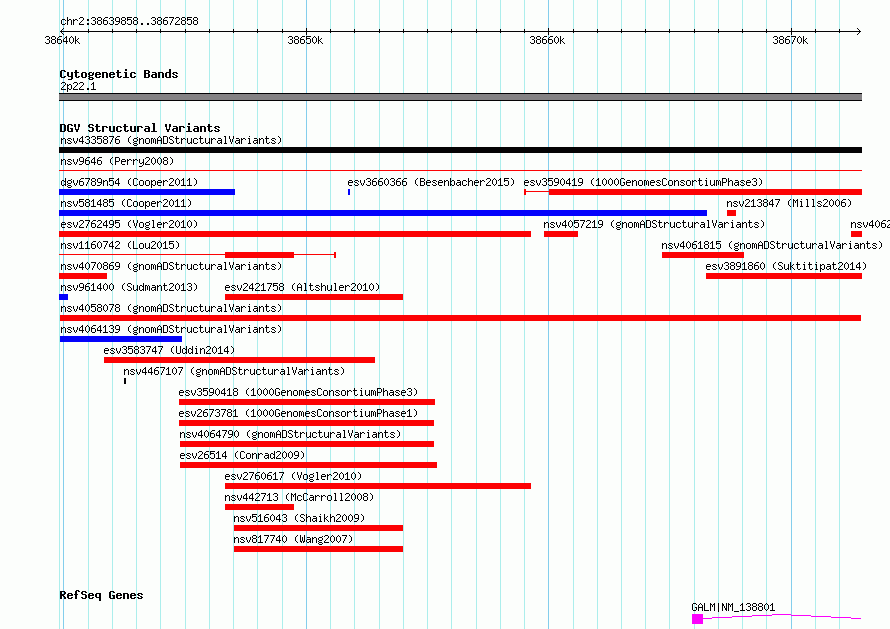Click nsv213847 (Mills2006) label
The height and width of the screenshot is (629, 890).
[x=789, y=203]
